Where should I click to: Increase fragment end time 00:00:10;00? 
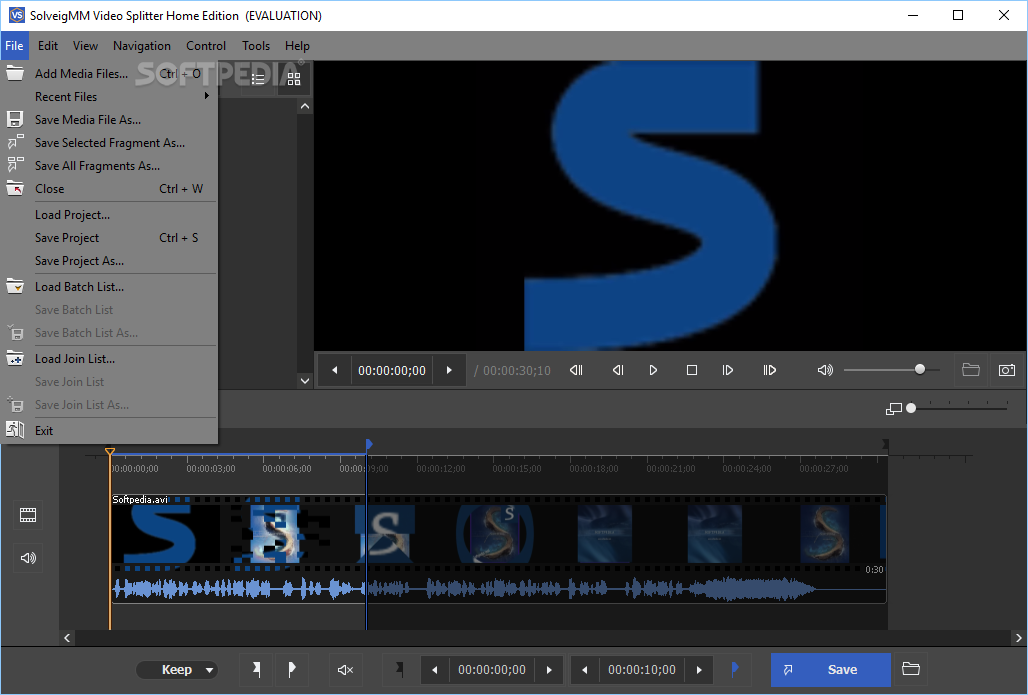tap(700, 670)
